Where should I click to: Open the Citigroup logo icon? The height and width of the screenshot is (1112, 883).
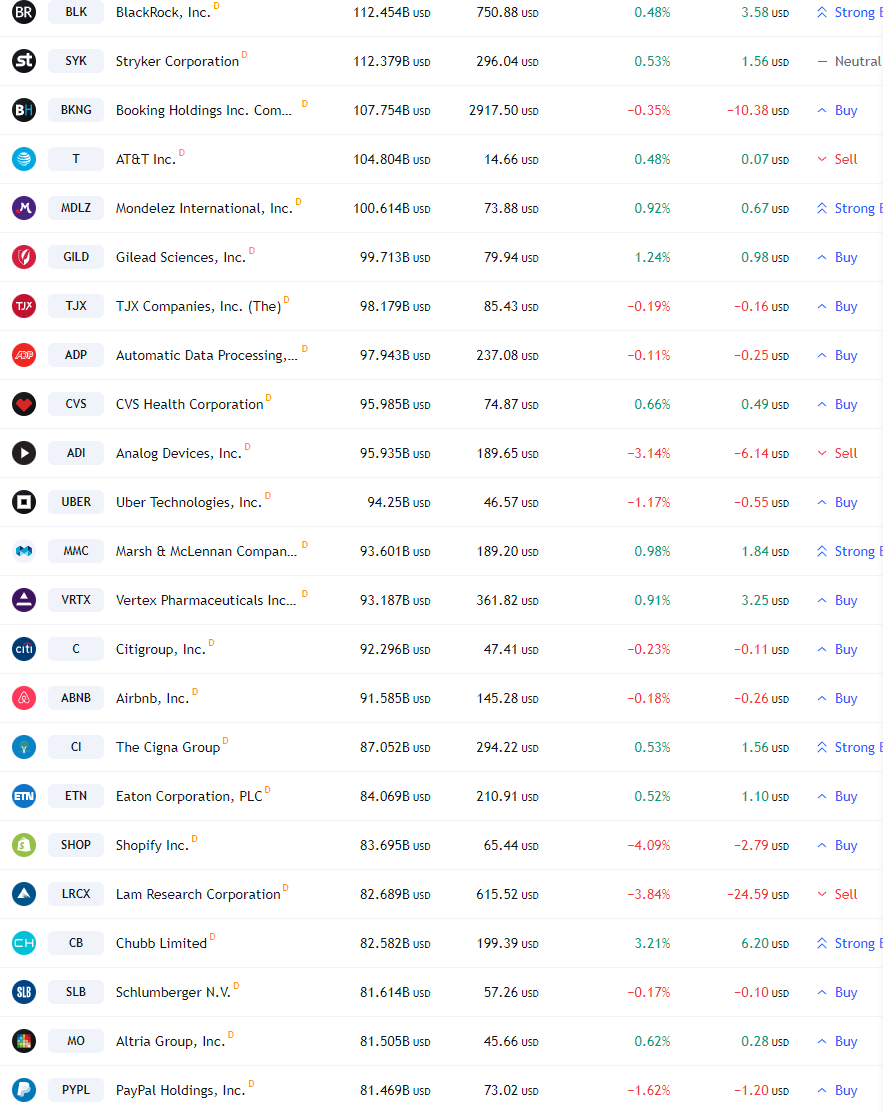coord(24,649)
